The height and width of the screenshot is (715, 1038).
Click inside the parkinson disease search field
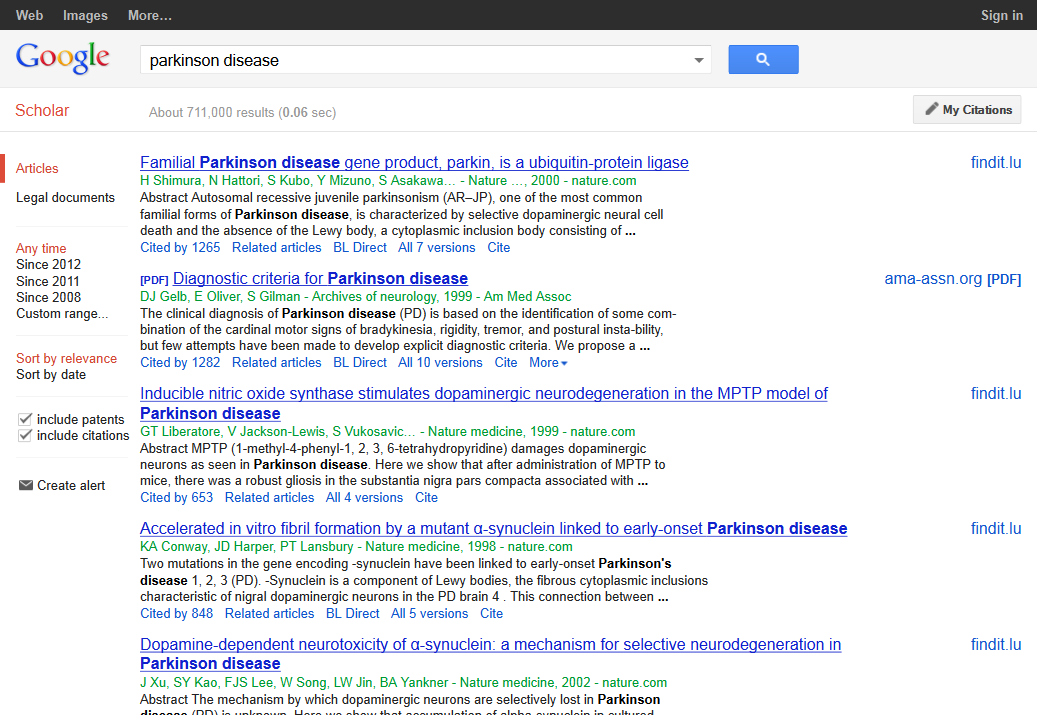tap(415, 60)
